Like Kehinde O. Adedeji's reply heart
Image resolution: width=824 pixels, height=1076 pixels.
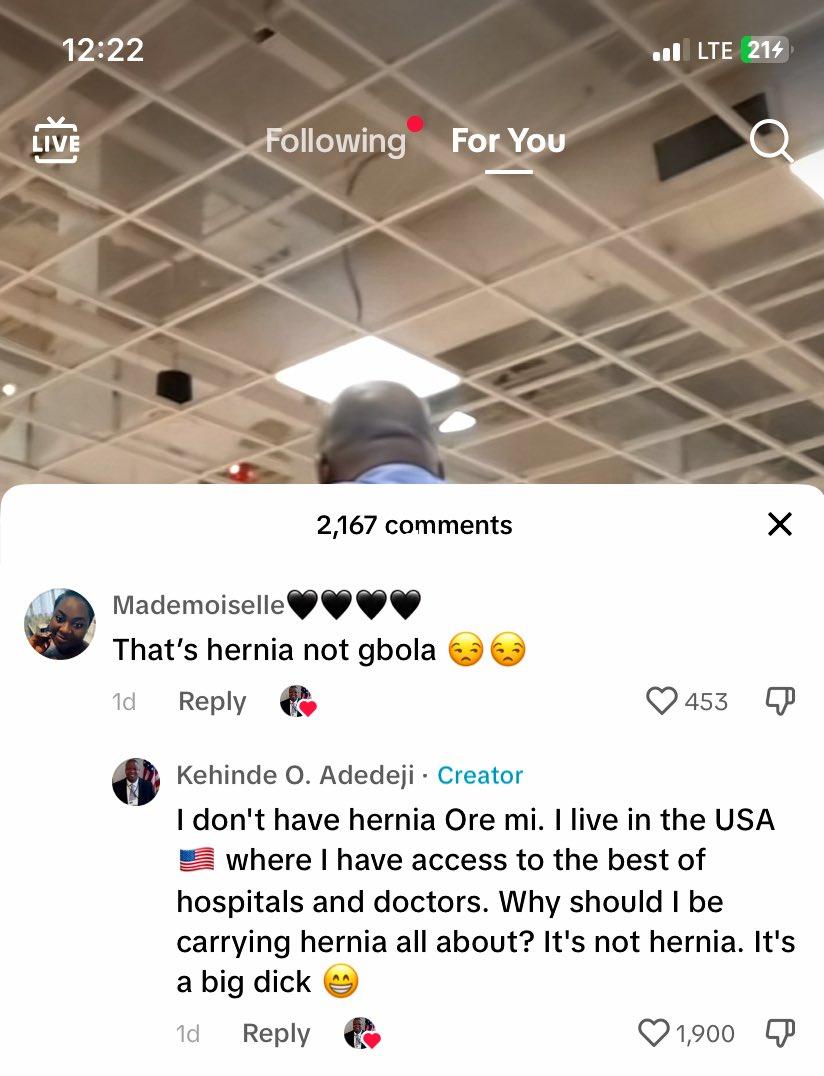pyautogui.click(x=653, y=1033)
